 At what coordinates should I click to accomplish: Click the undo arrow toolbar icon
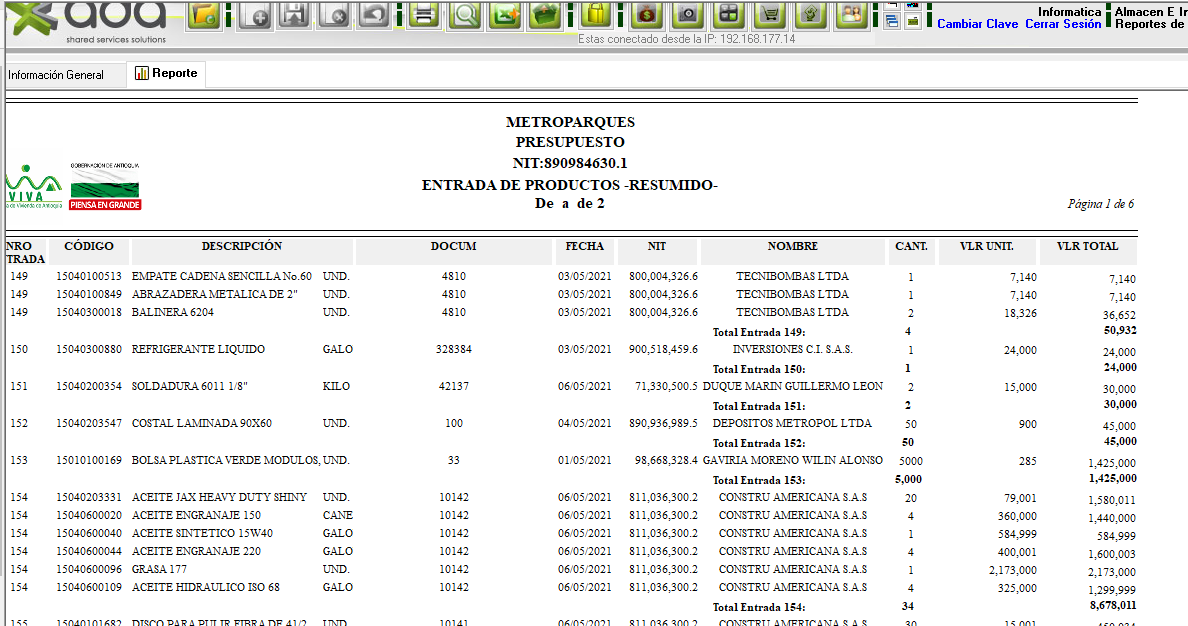coord(374,14)
